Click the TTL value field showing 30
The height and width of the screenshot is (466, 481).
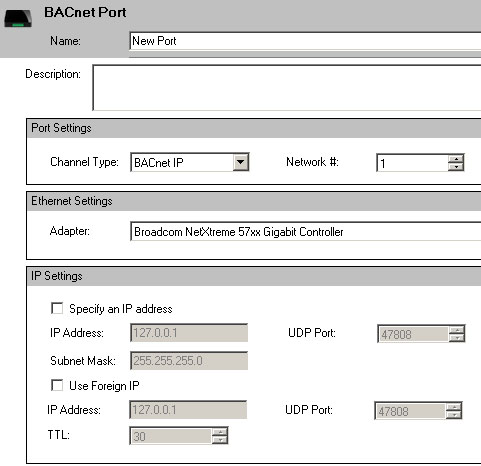click(x=171, y=436)
